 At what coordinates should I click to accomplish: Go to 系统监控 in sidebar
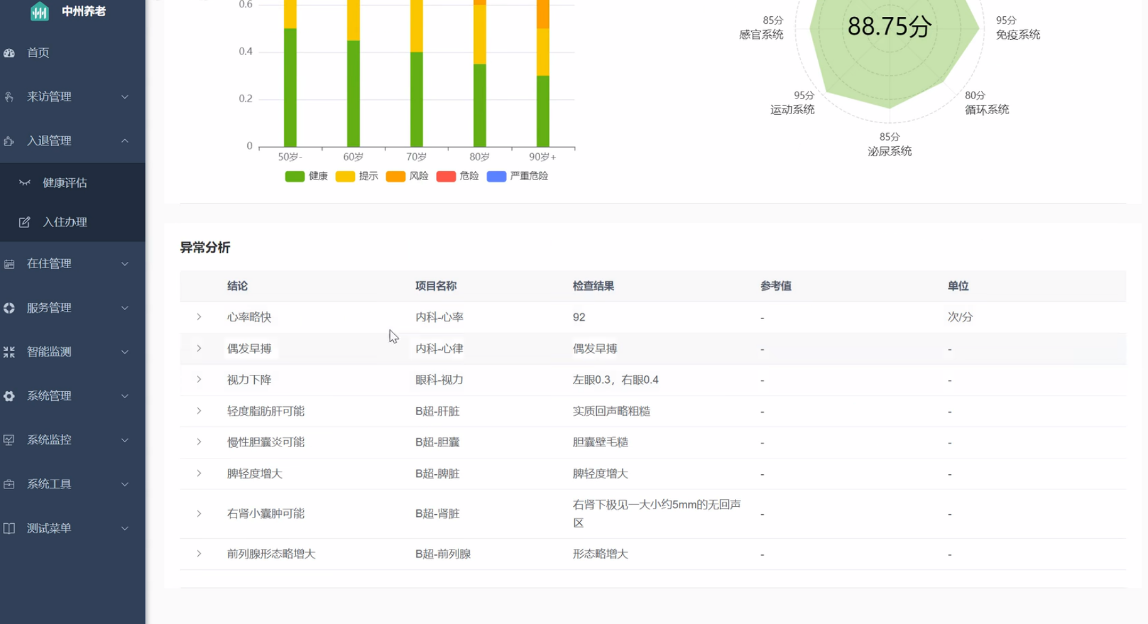pyautogui.click(x=49, y=440)
